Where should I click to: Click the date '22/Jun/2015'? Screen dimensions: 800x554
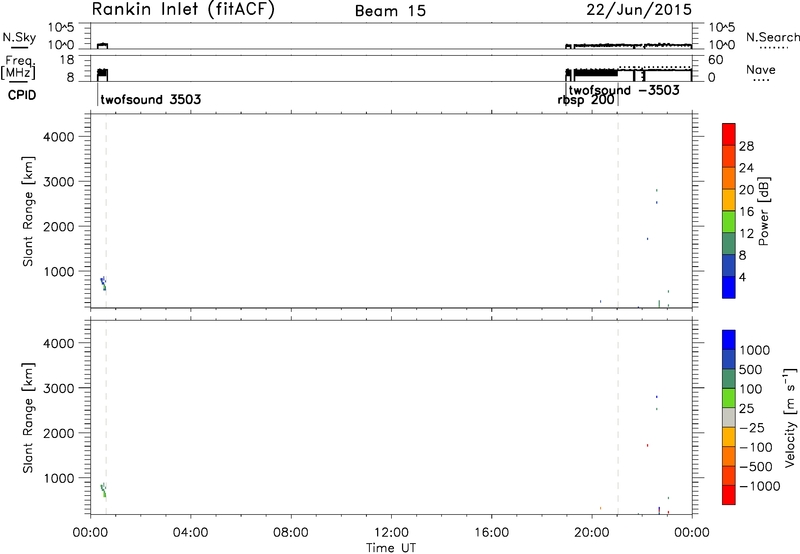639,9
